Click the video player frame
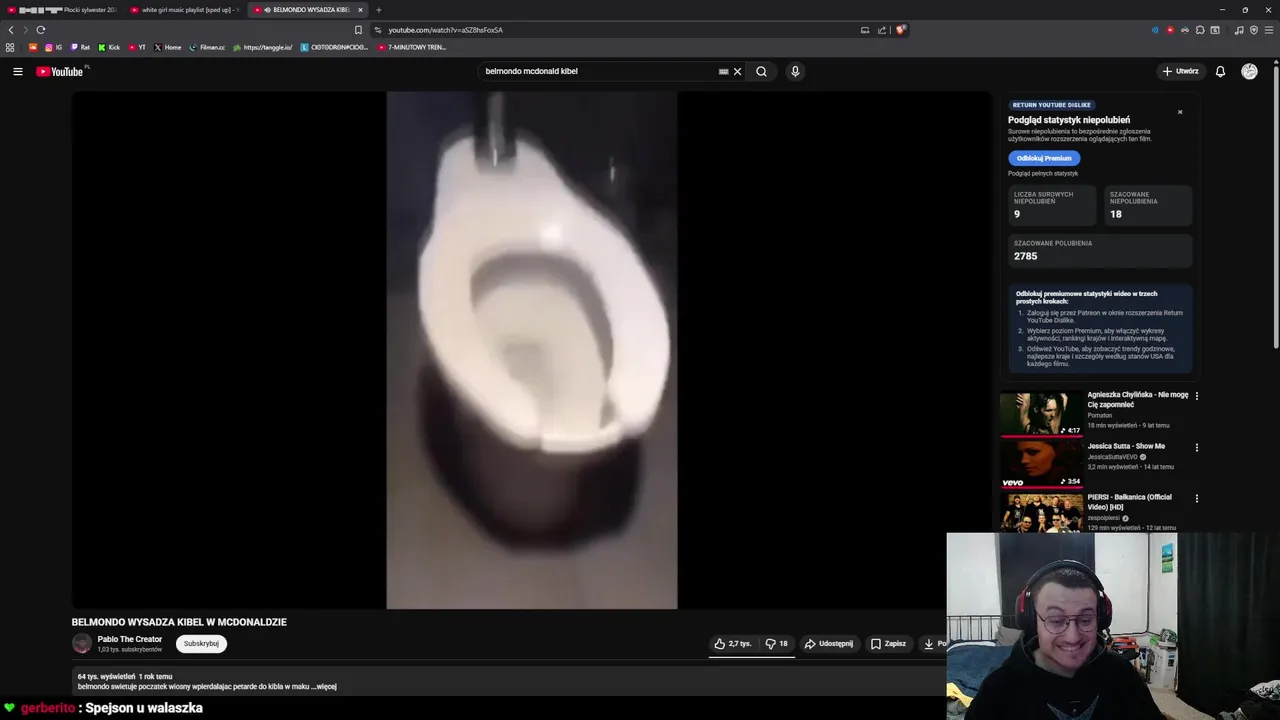This screenshot has height=720, width=1280. click(x=531, y=350)
